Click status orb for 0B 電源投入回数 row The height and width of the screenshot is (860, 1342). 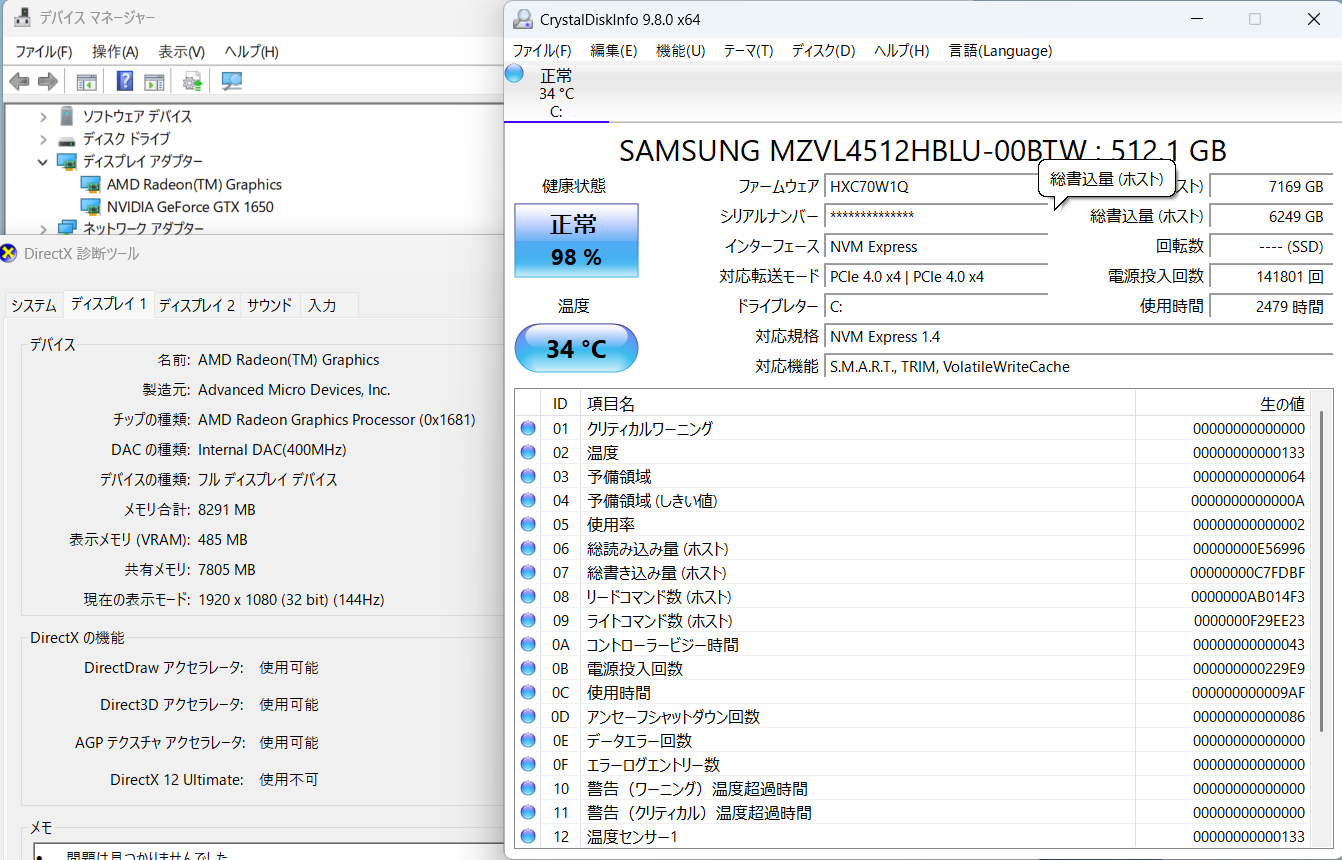pos(528,669)
